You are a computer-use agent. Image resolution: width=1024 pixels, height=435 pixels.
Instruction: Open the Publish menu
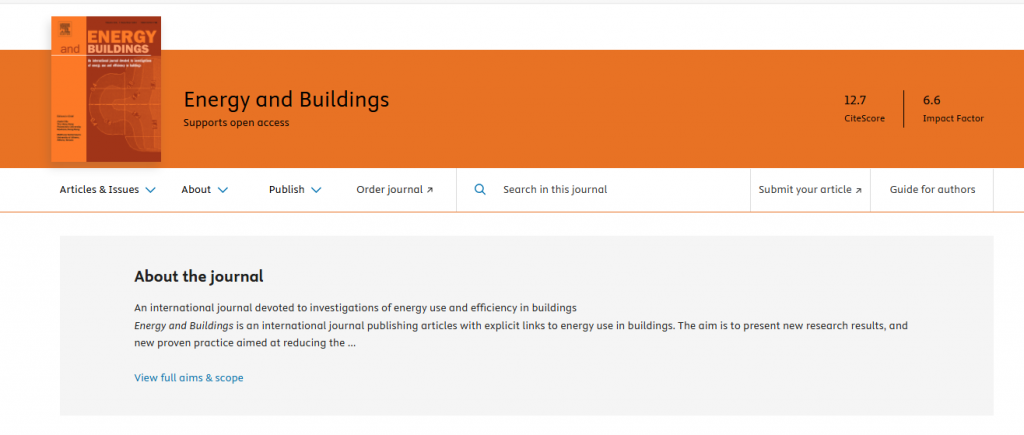click(295, 189)
